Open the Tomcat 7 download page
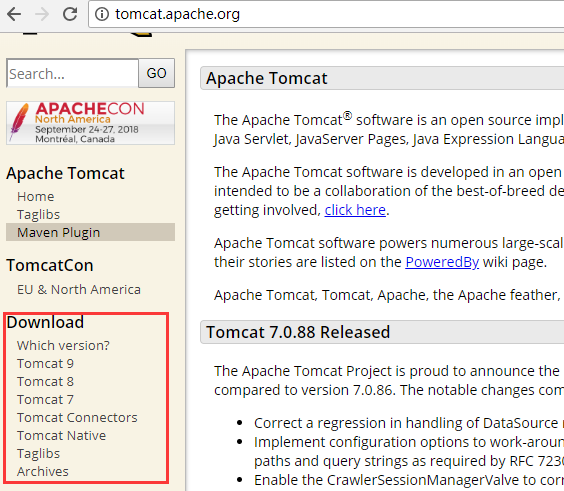Image resolution: width=564 pixels, height=491 pixels. pyautogui.click(x=45, y=399)
